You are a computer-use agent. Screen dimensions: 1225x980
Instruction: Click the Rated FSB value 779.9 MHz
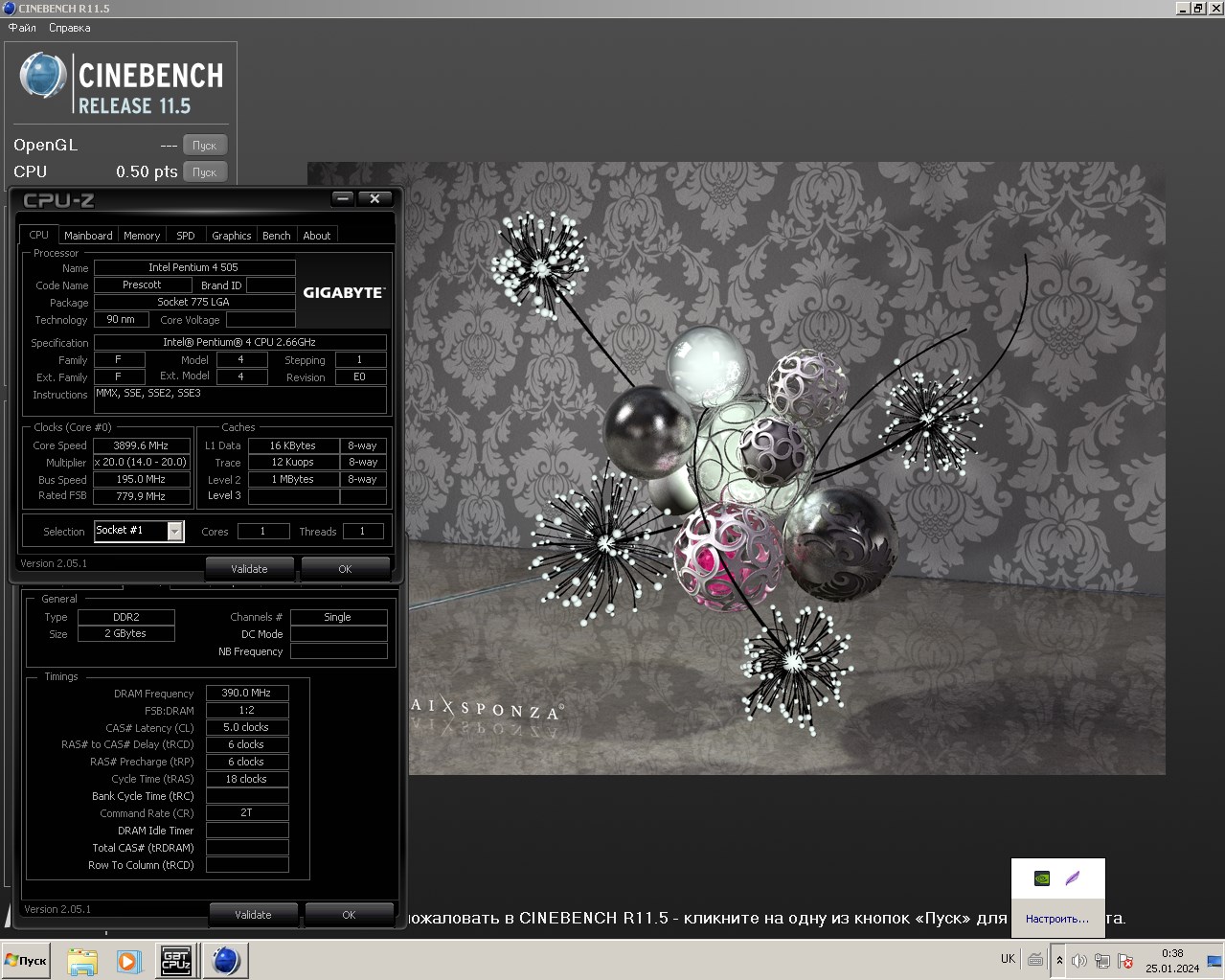click(142, 496)
